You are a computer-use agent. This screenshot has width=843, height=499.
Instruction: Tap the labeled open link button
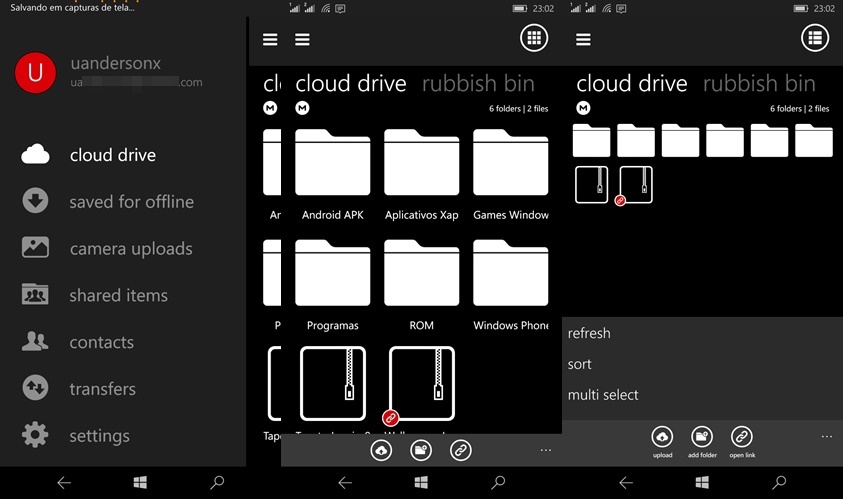(742, 442)
